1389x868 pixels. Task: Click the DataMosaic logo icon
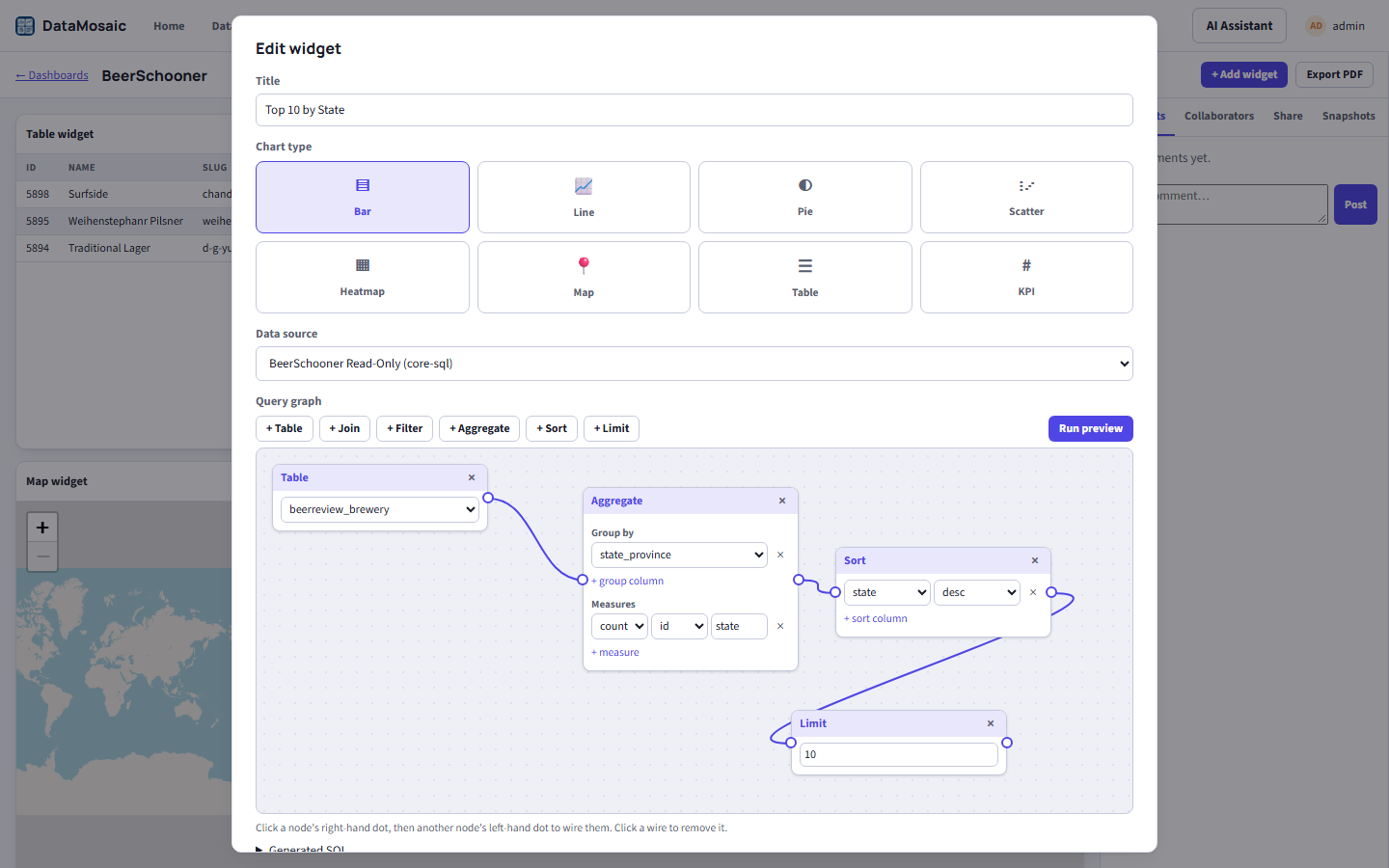pyautogui.click(x=25, y=26)
